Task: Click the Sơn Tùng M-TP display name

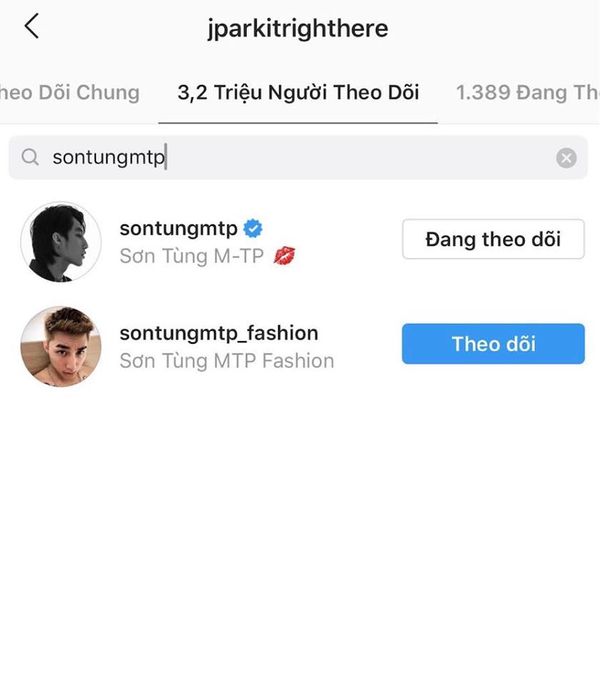Action: tap(192, 256)
